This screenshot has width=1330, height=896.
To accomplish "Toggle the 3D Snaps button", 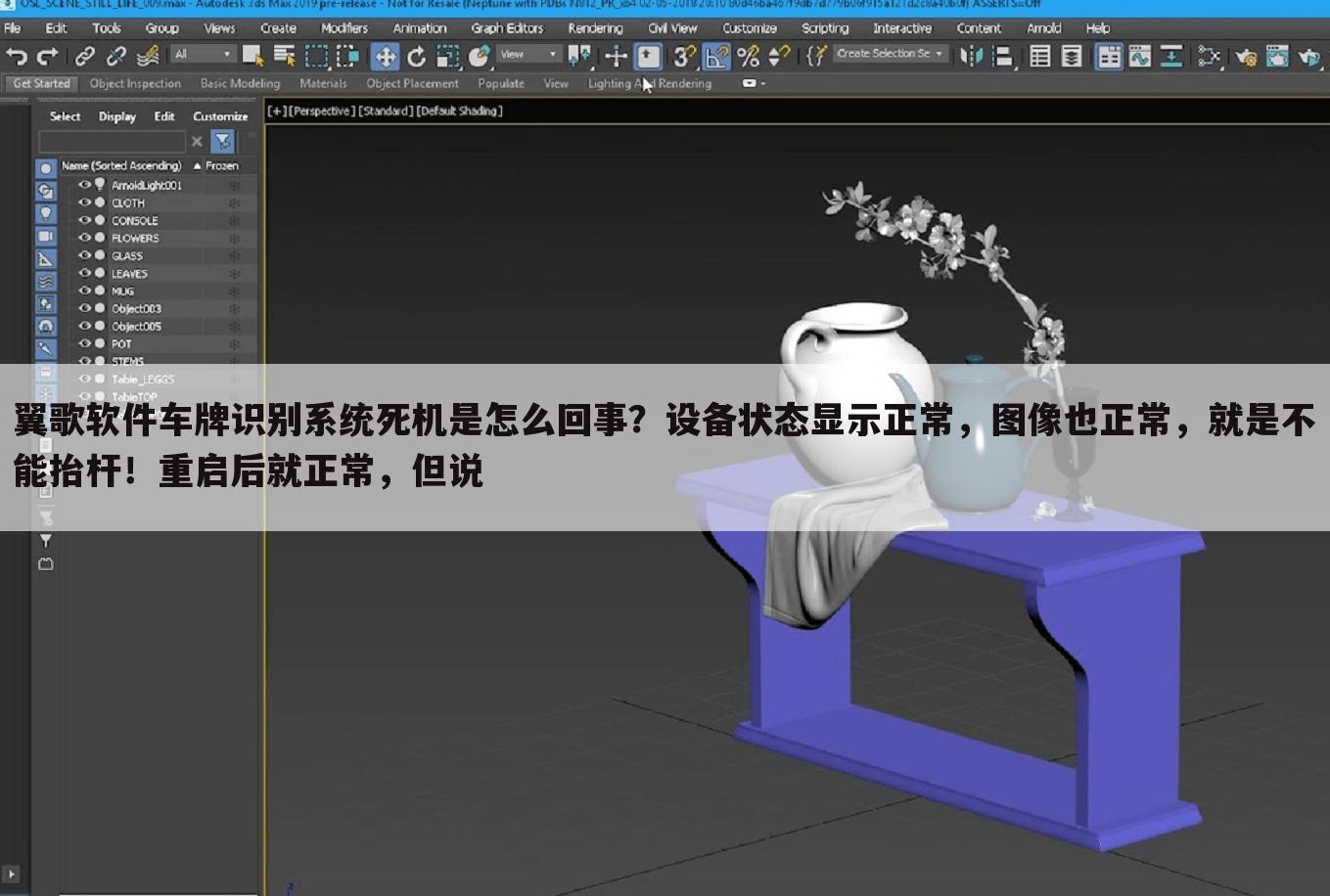I will [x=685, y=57].
